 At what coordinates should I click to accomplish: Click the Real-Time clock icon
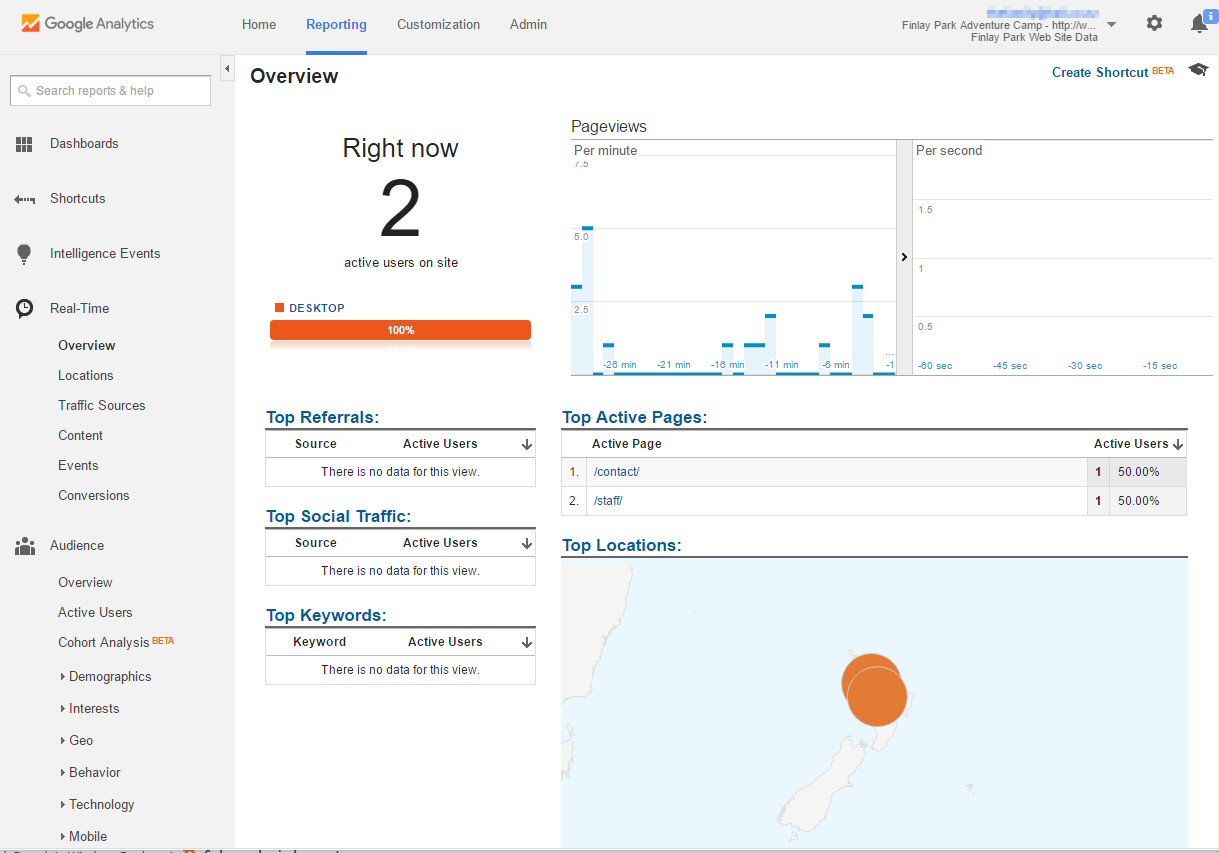pos(24,309)
